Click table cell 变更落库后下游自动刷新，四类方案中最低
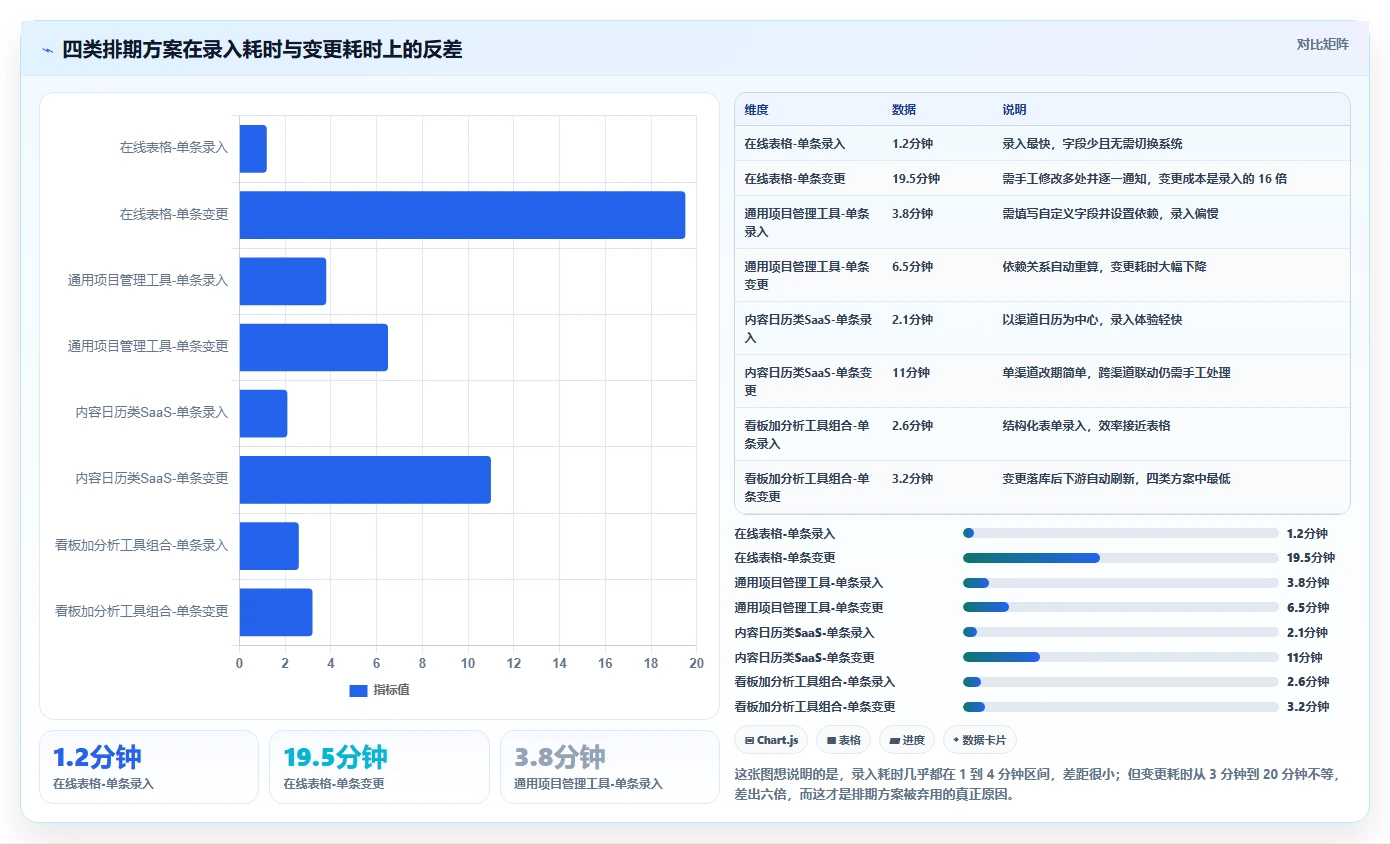This screenshot has width=1390, height=844. coord(1116,479)
